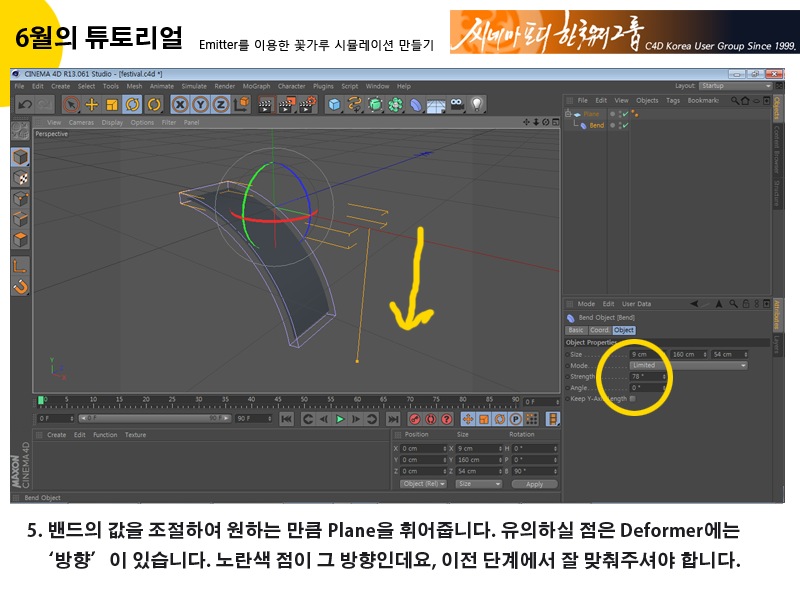Click Object Manager search magnifier icon
This screenshot has width=800, height=600.
pos(735,101)
